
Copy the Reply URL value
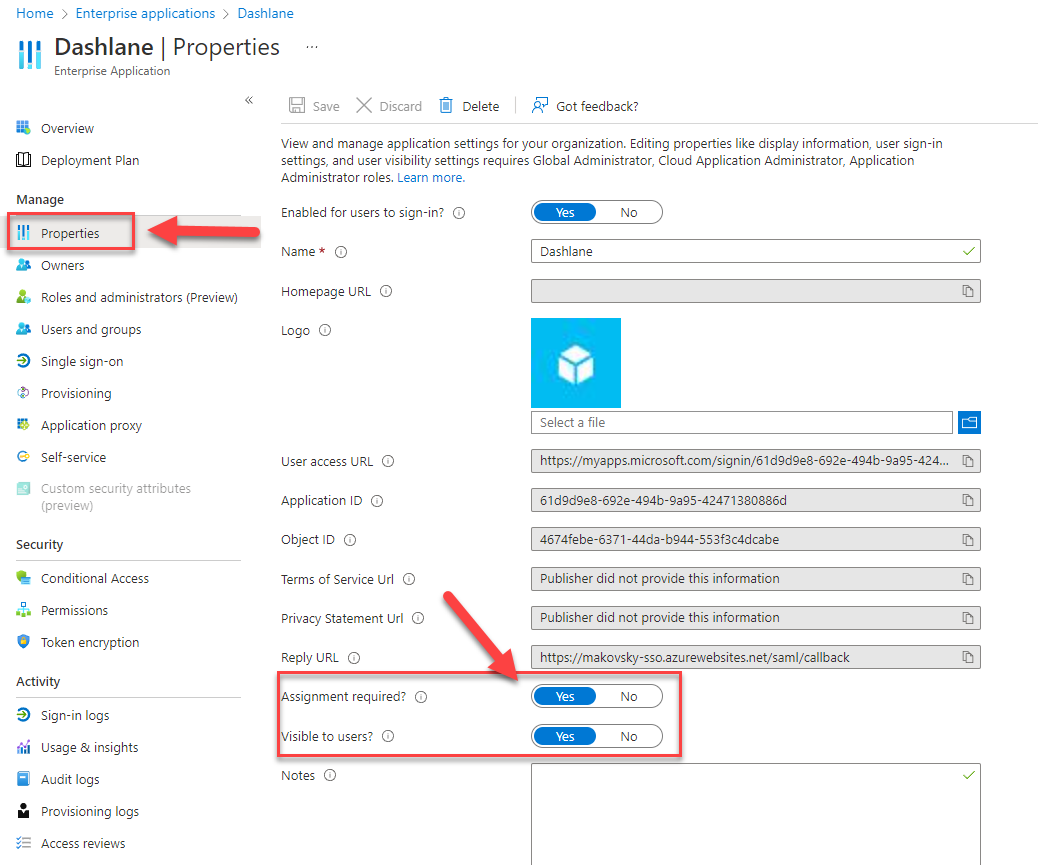coord(967,657)
